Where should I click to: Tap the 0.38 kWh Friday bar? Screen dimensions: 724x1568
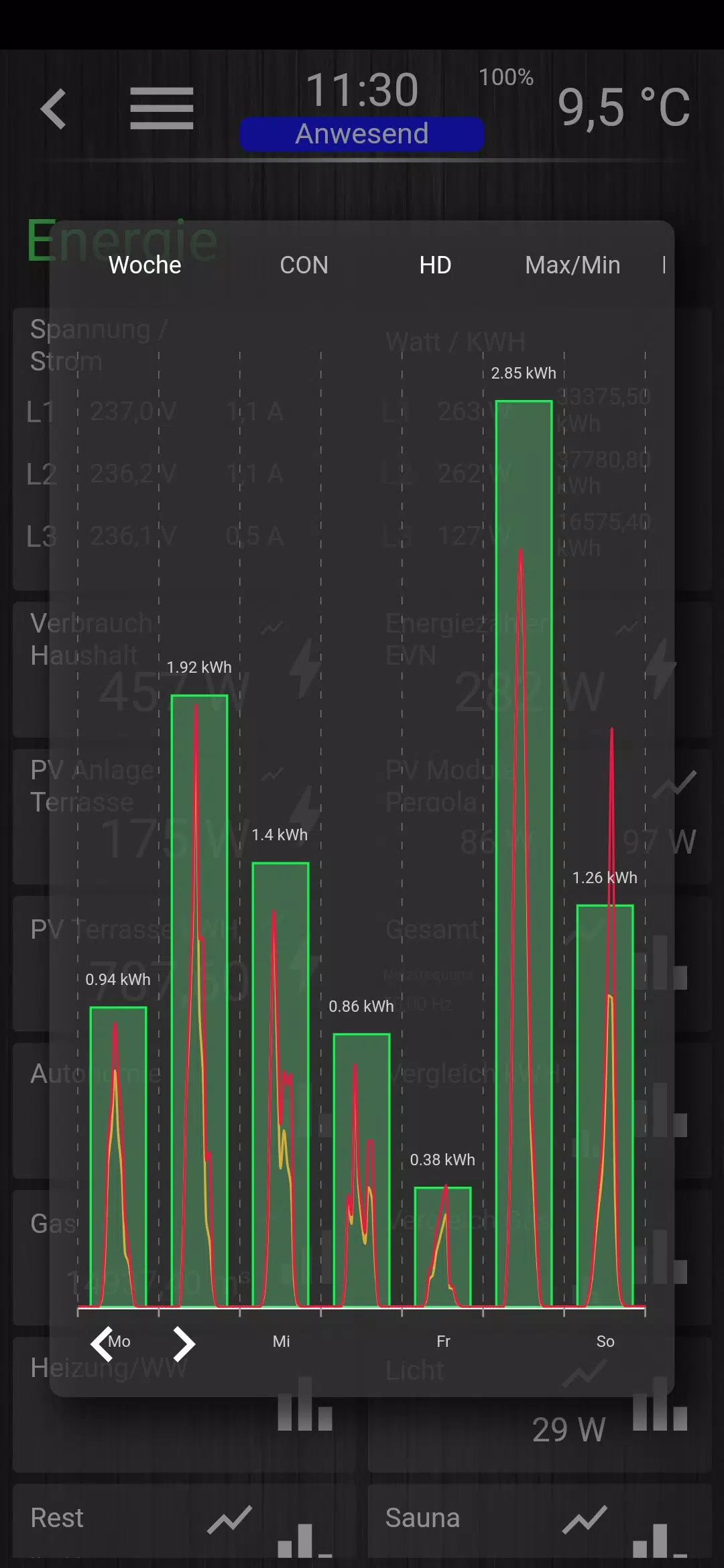[442, 1246]
